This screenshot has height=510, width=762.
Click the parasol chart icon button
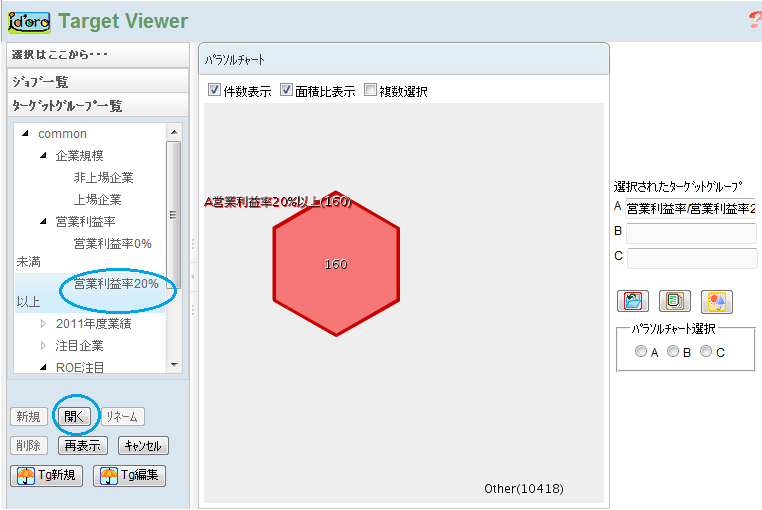pyautogui.click(x=716, y=300)
